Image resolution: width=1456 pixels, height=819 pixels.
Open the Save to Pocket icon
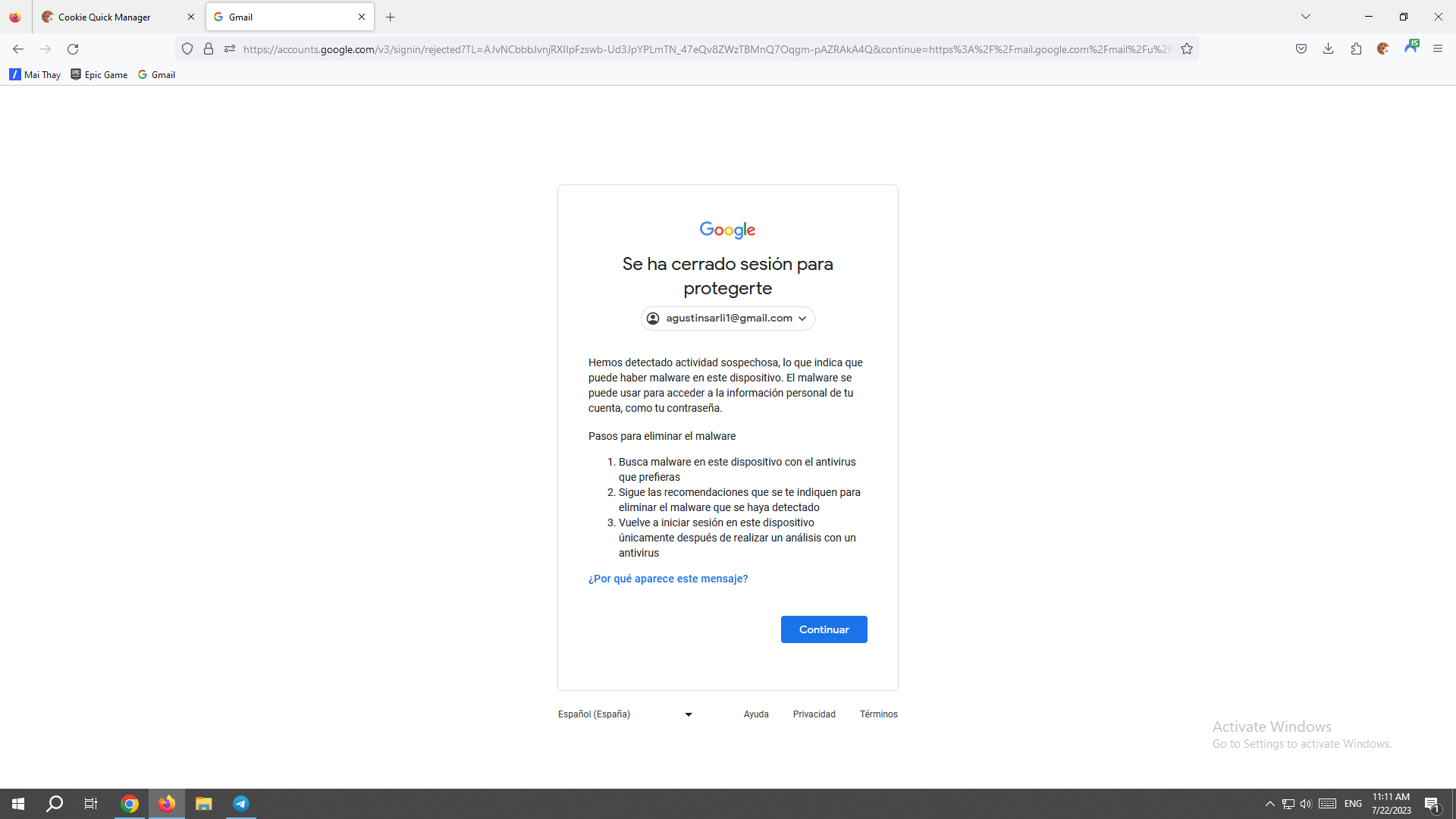pyautogui.click(x=1301, y=49)
